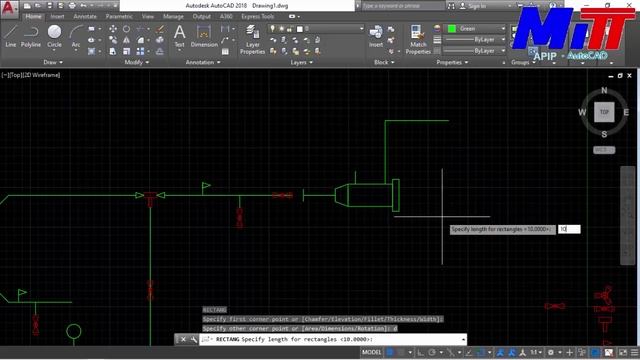Toggle layer lock icon
Viewport: 640px width, 360px height.
pyautogui.click(x=290, y=29)
